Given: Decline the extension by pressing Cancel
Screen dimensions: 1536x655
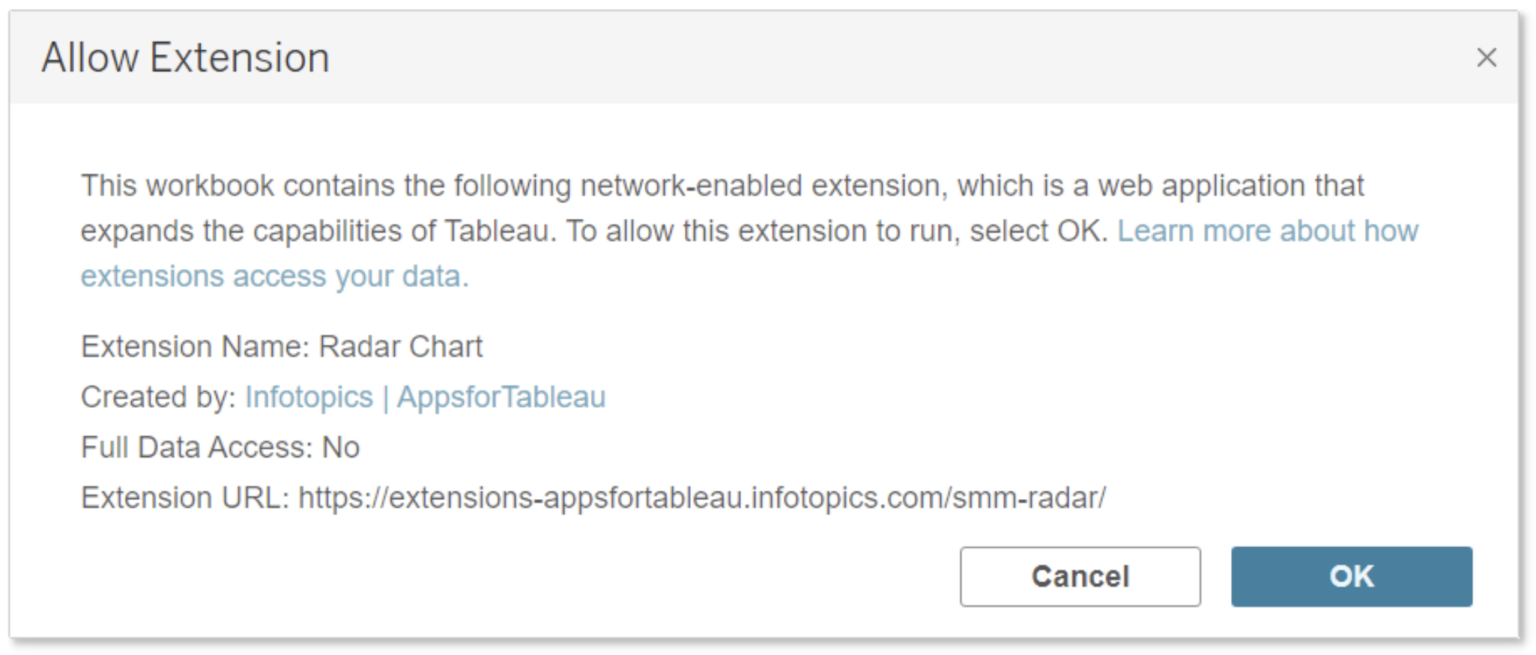Looking at the screenshot, I should click(1079, 576).
